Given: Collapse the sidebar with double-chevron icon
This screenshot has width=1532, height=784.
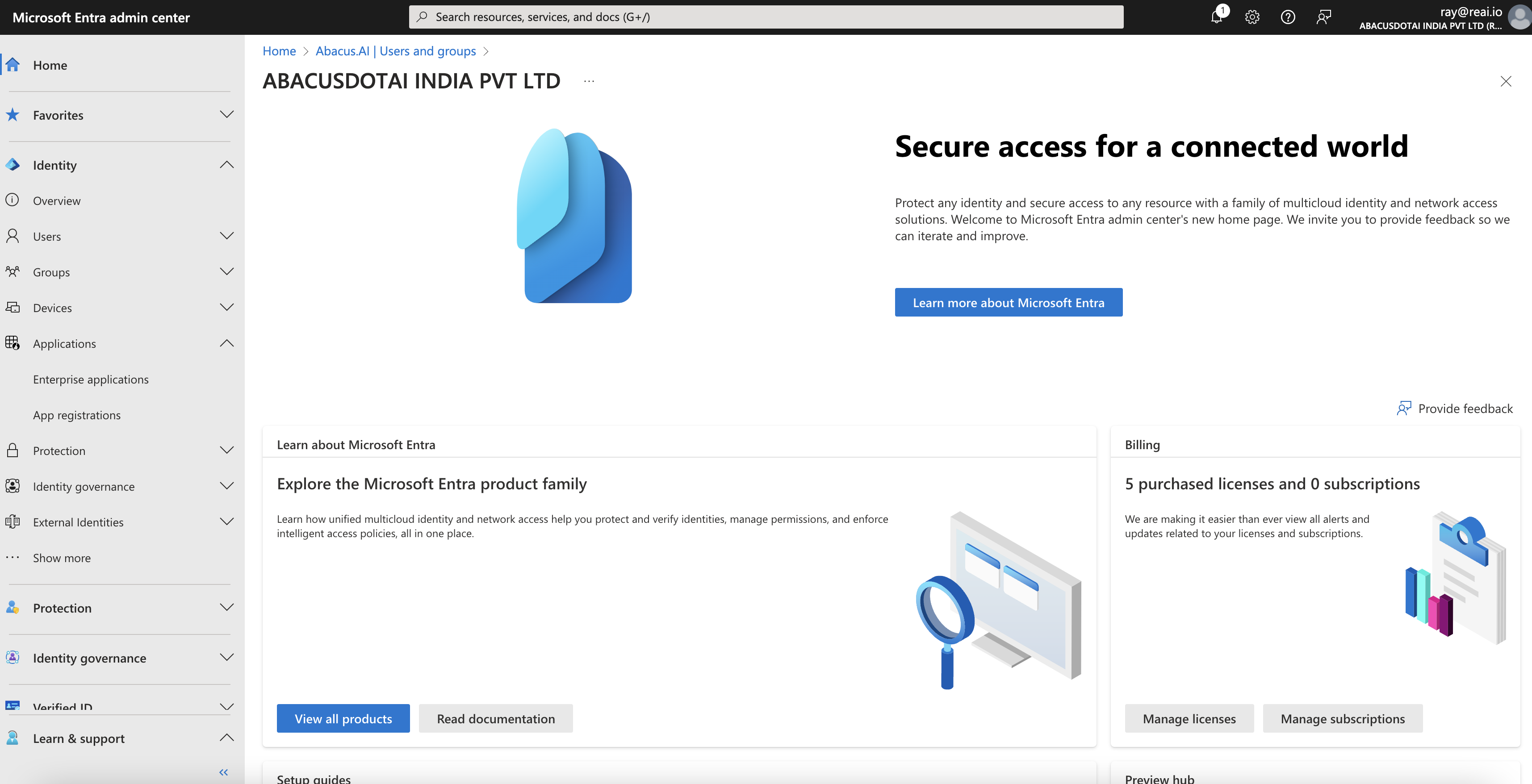Looking at the screenshot, I should [224, 771].
